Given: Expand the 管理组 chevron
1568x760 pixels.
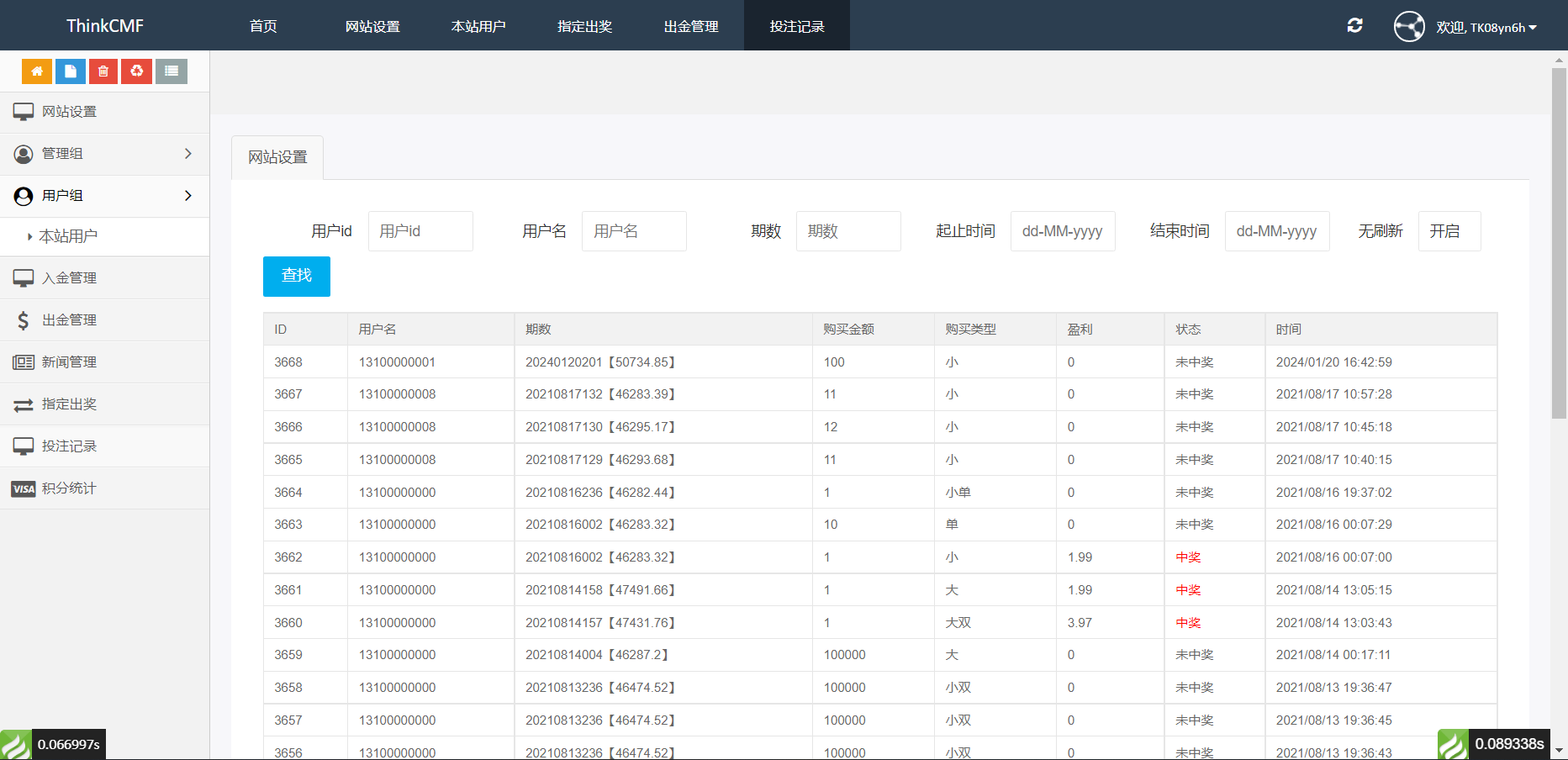Looking at the screenshot, I should click(x=188, y=154).
